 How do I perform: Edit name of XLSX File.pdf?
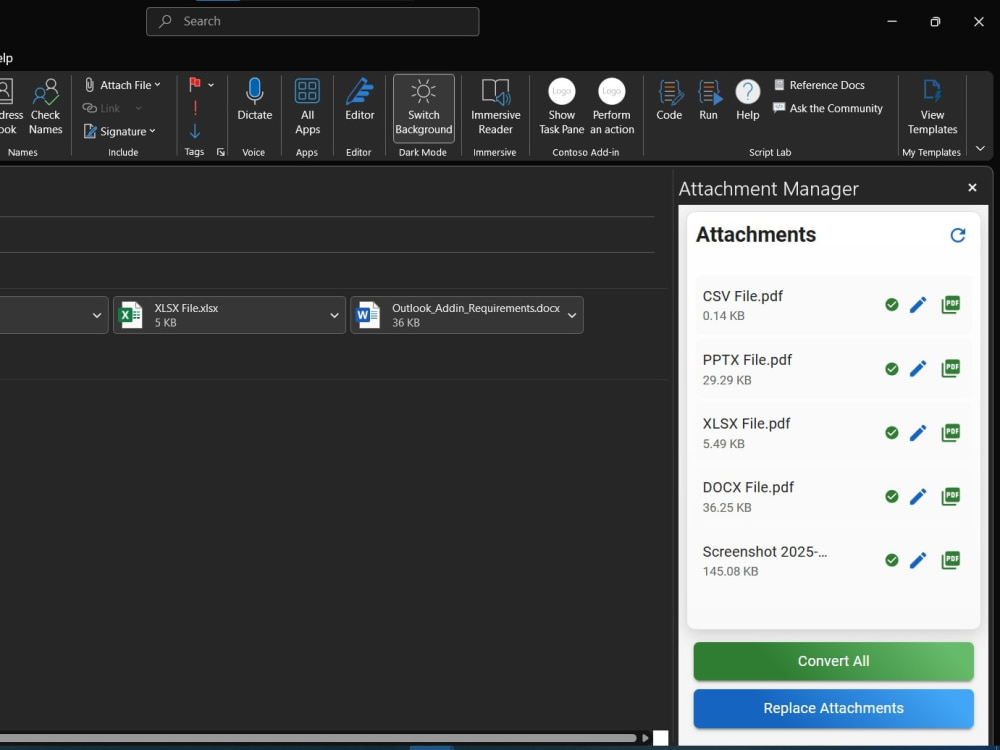[x=918, y=433]
